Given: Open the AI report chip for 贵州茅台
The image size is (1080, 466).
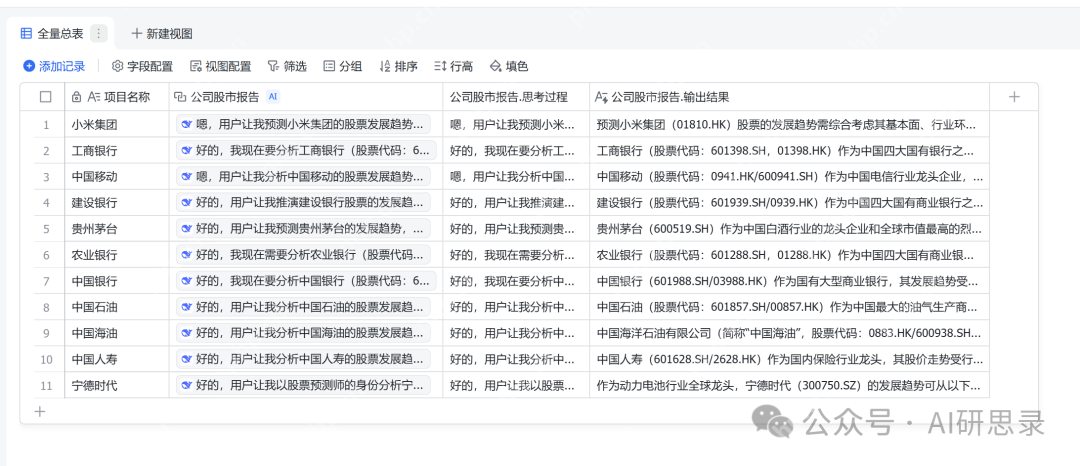Looking at the screenshot, I should tap(303, 229).
